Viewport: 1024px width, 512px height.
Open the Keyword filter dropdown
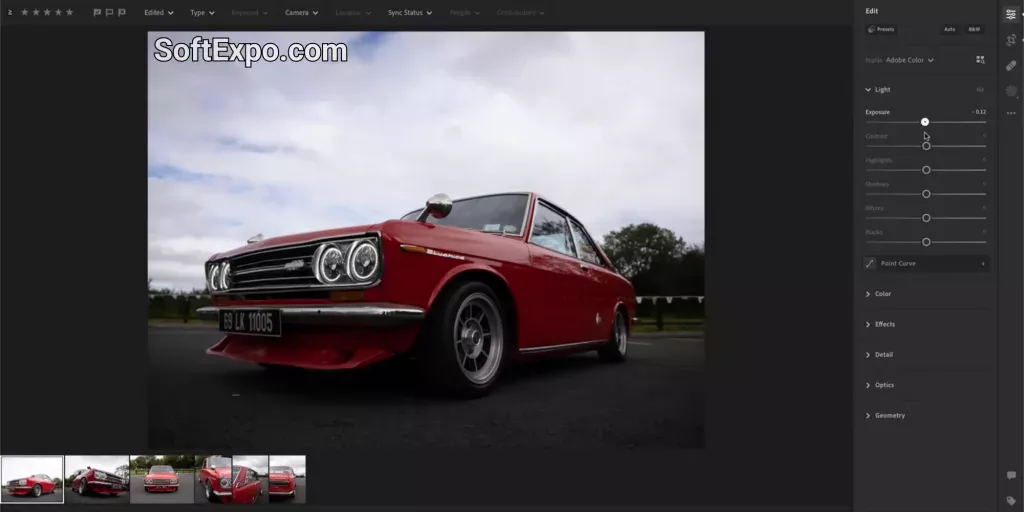pos(249,12)
